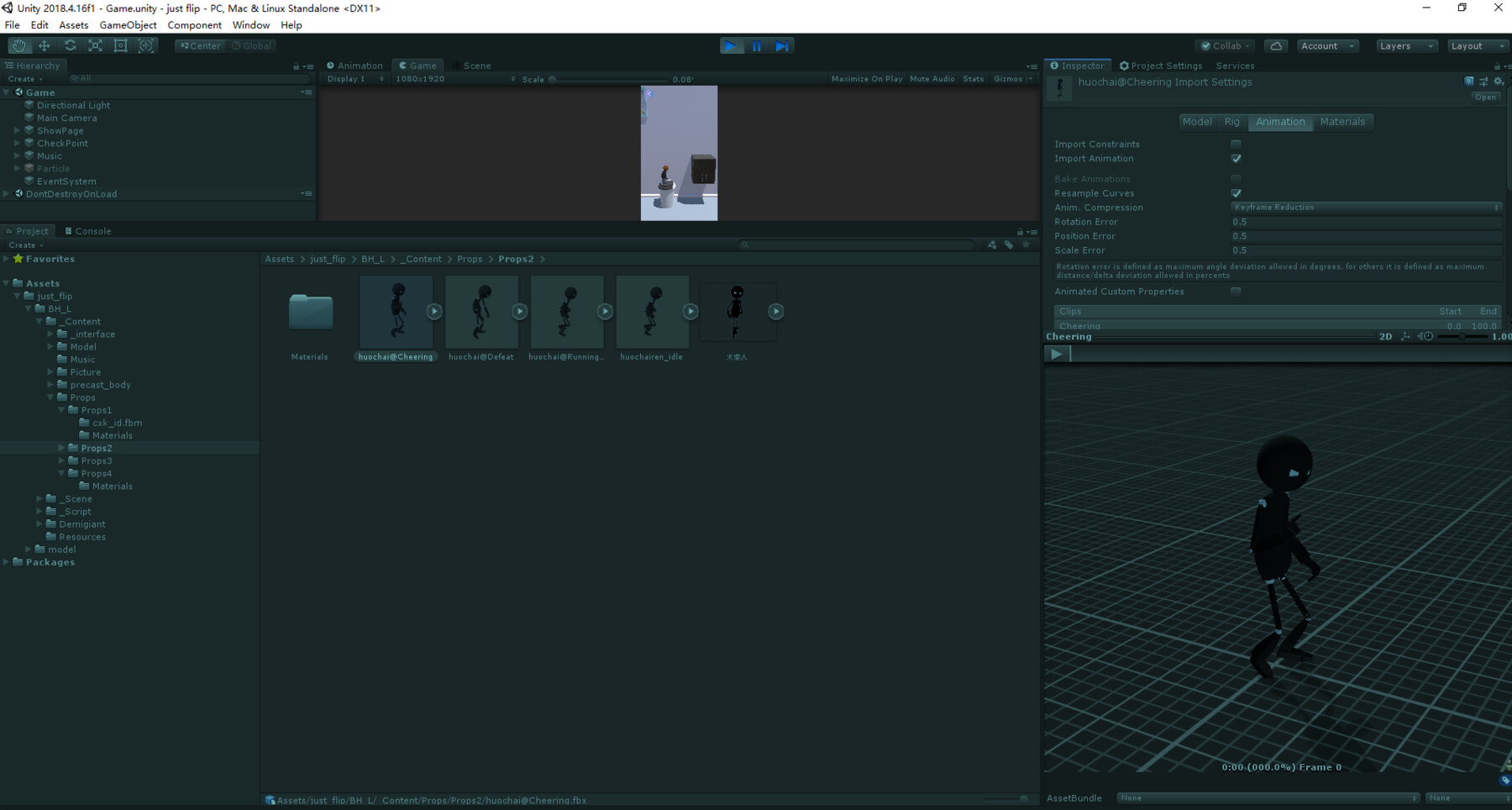Click the Inspector lock padlock
This screenshot has height=810, width=1512.
pyautogui.click(x=1497, y=66)
